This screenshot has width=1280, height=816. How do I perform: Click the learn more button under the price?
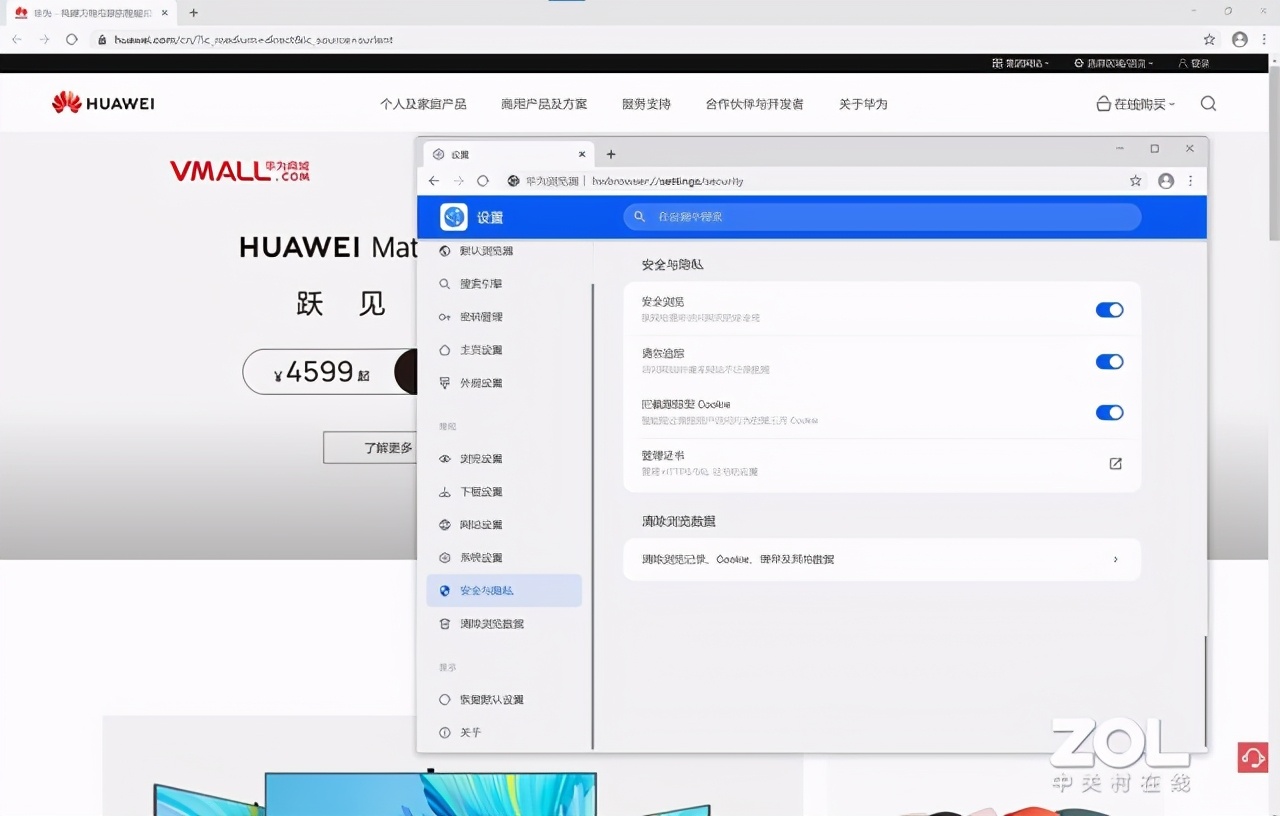coord(370,448)
